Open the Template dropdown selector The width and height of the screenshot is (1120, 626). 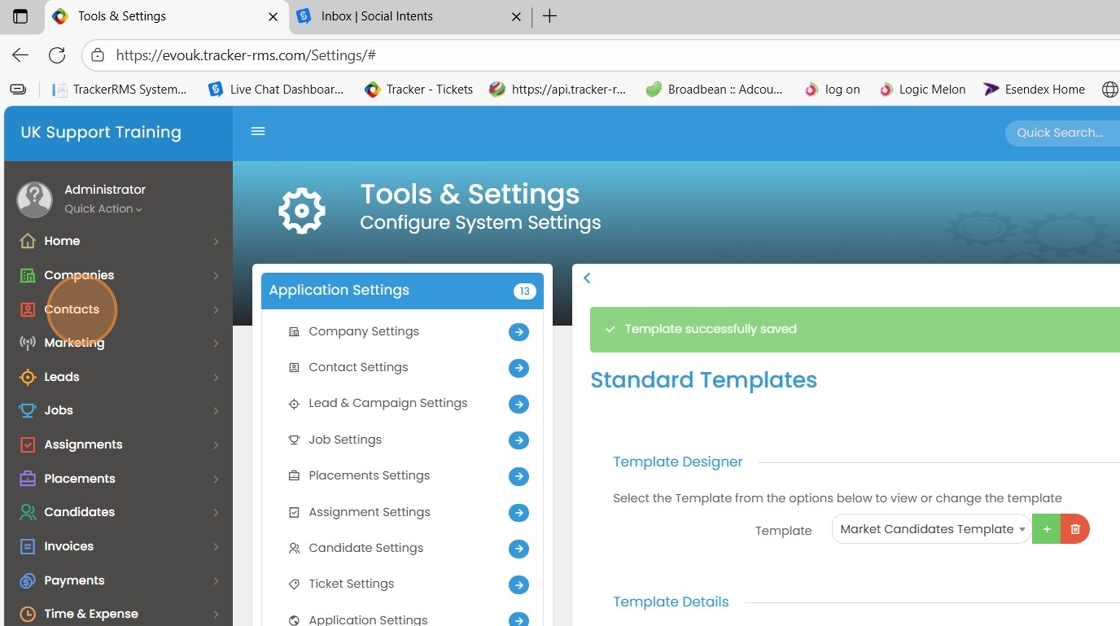pos(931,529)
